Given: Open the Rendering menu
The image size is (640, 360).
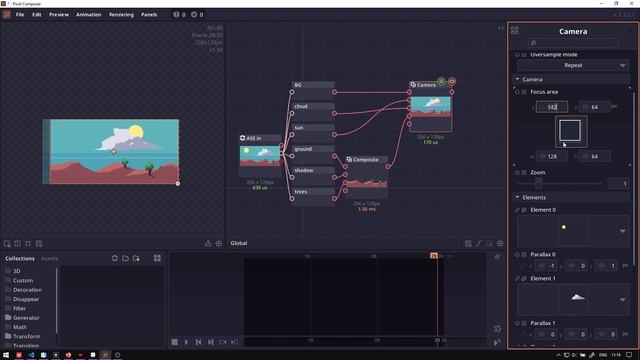Looking at the screenshot, I should 121,15.
